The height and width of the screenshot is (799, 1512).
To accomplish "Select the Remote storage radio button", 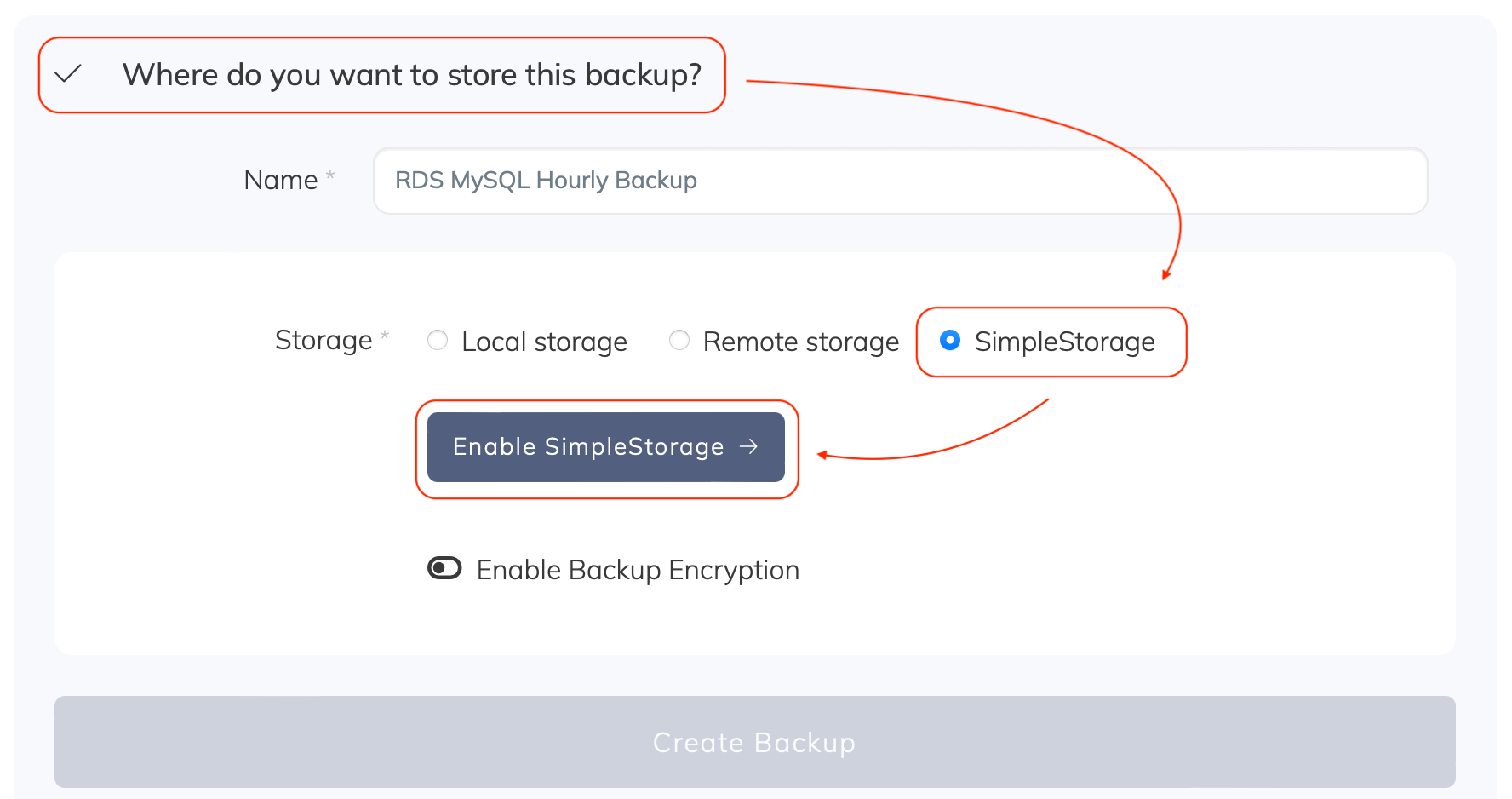I will pos(679,341).
